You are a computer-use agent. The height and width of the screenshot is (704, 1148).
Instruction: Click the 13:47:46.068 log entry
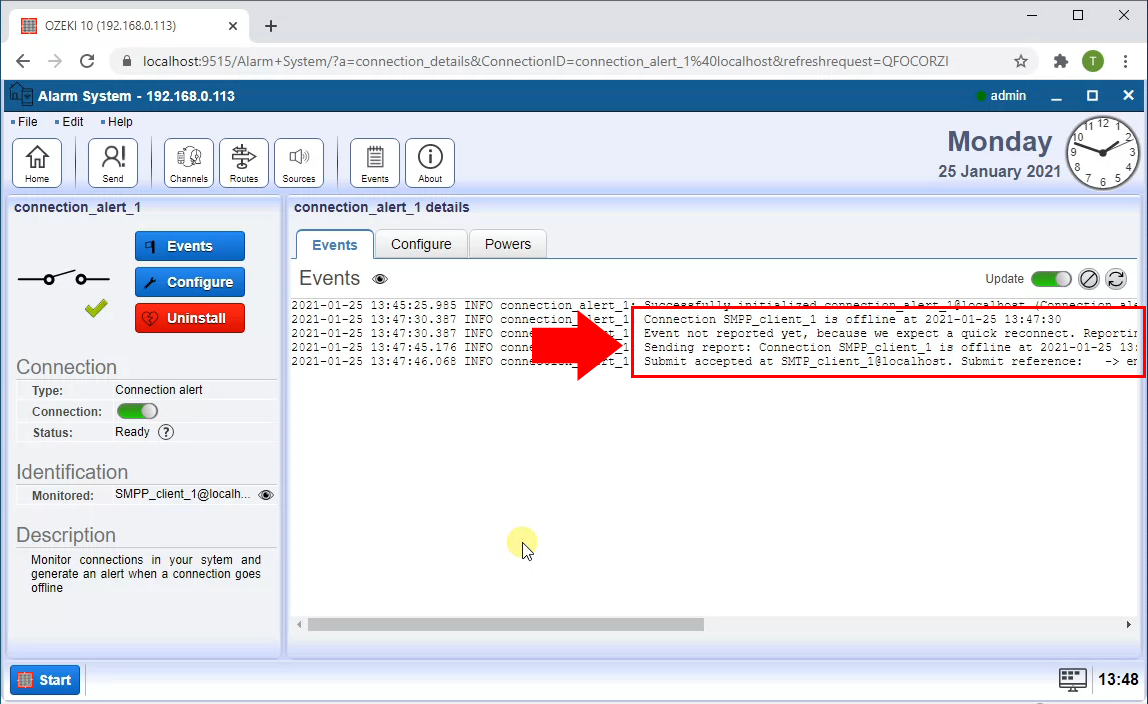coord(715,361)
